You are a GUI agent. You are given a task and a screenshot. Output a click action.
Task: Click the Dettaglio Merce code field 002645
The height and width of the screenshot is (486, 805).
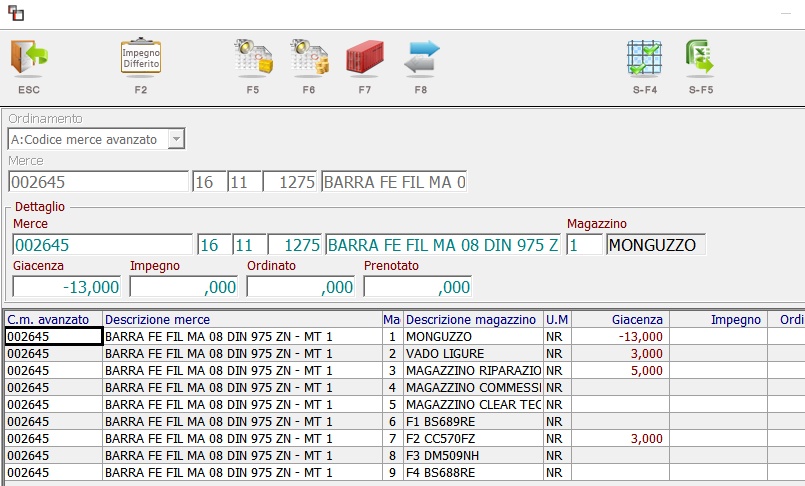[103, 245]
